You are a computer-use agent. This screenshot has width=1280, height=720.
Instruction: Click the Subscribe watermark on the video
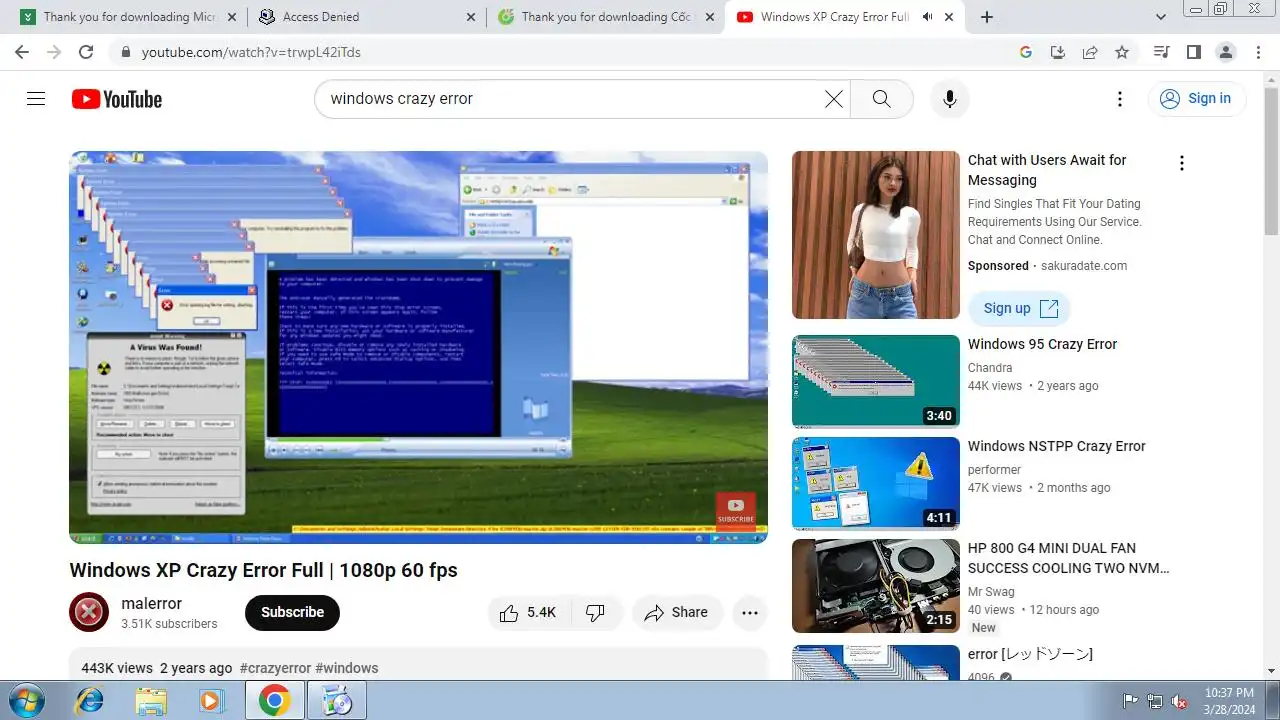(735, 510)
